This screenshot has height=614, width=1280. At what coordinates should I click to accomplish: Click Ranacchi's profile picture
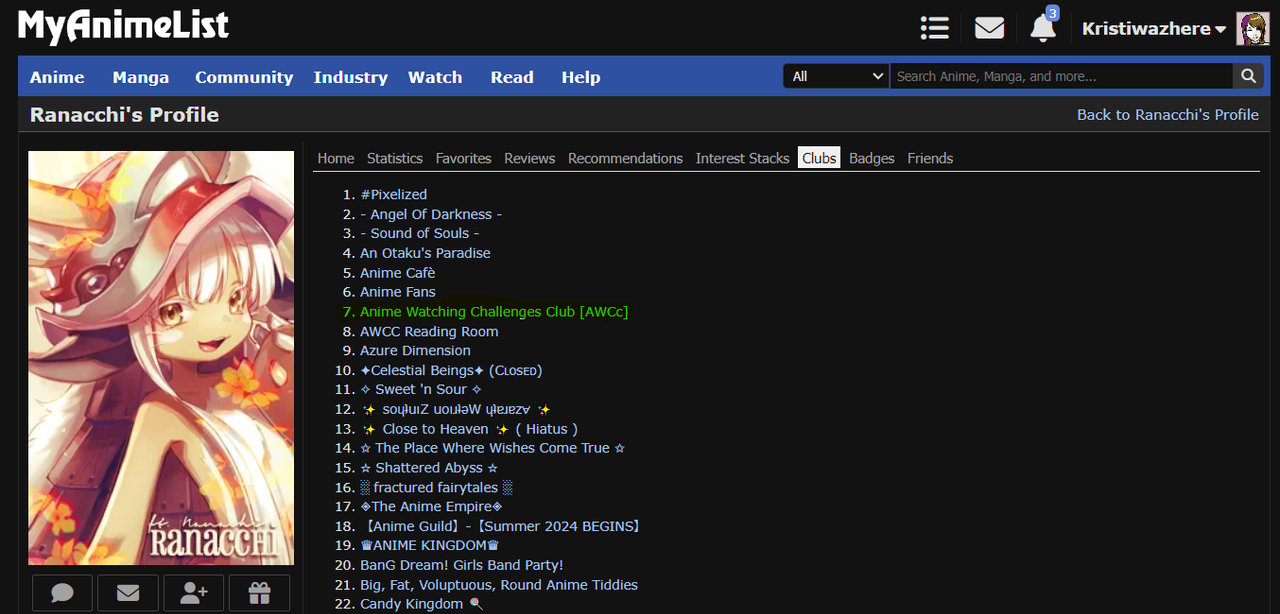click(x=161, y=358)
